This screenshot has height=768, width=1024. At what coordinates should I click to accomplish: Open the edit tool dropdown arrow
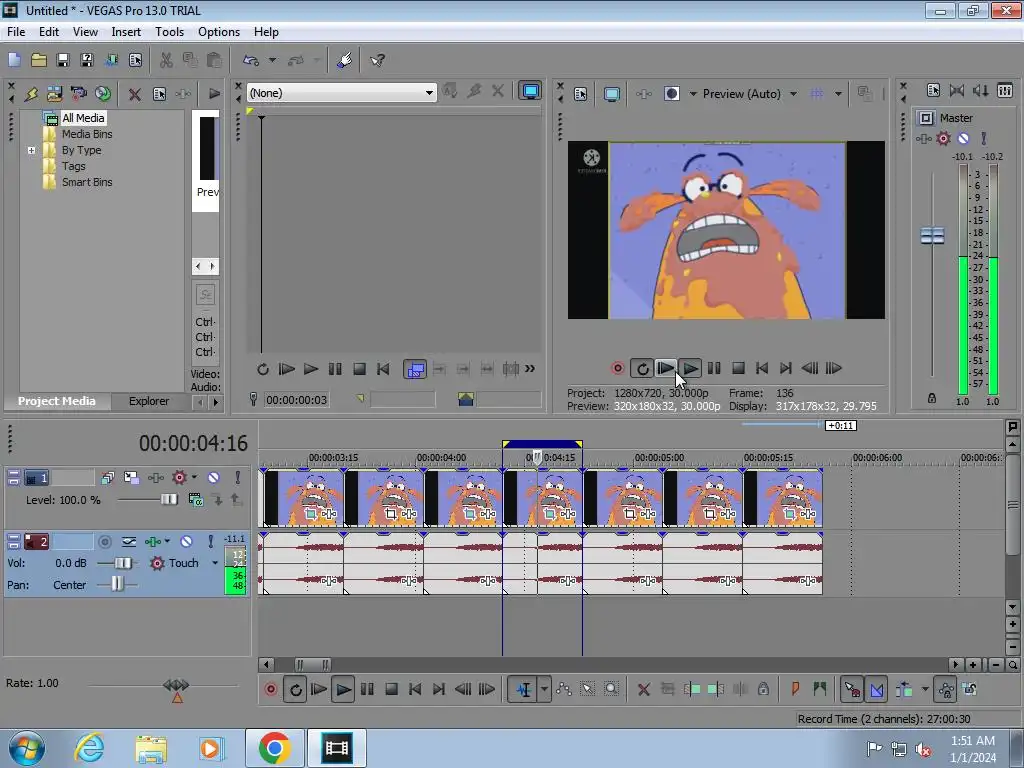544,689
